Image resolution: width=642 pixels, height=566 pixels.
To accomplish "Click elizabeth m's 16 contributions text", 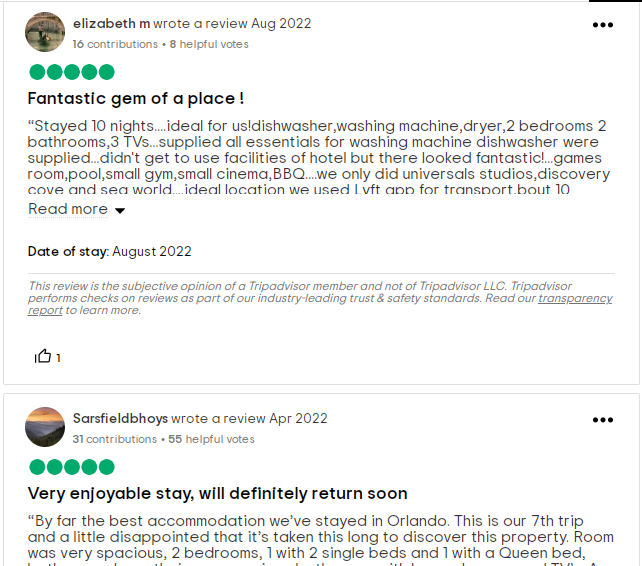I will (x=115, y=44).
